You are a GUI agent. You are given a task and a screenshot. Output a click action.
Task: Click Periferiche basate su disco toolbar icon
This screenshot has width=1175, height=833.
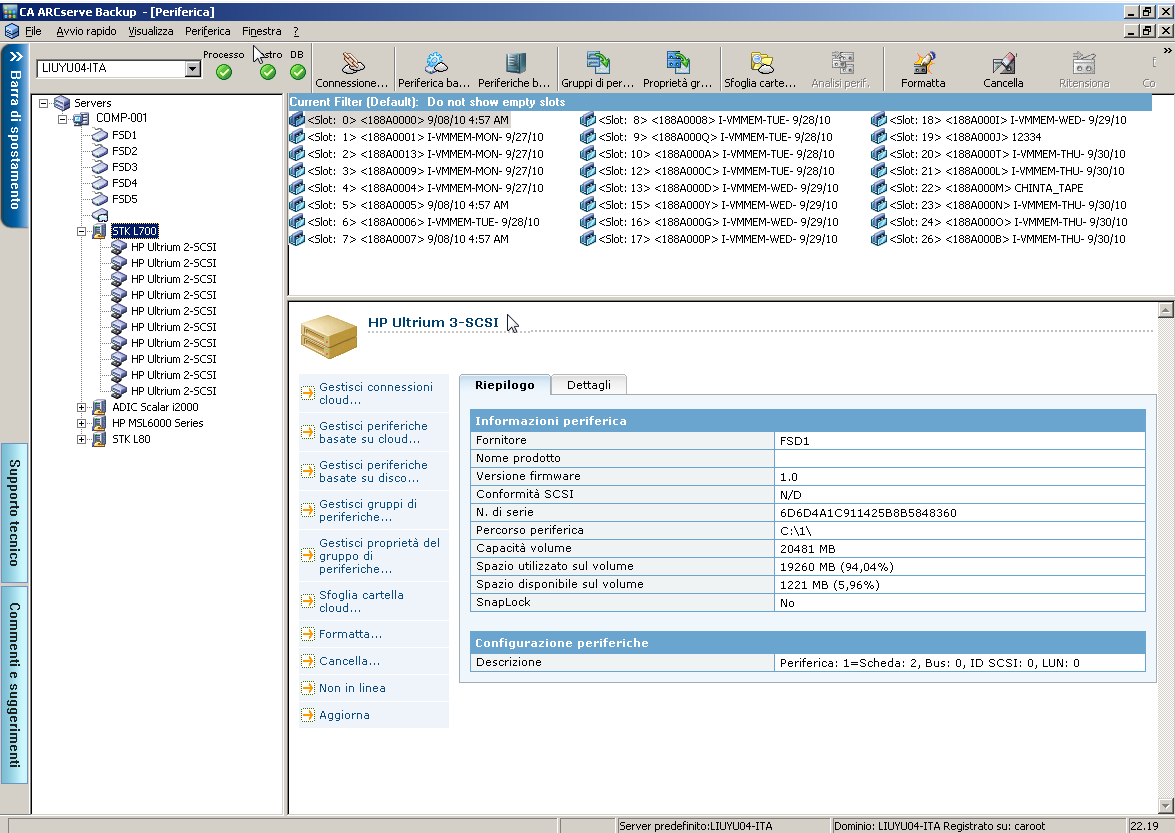pyautogui.click(x=514, y=64)
